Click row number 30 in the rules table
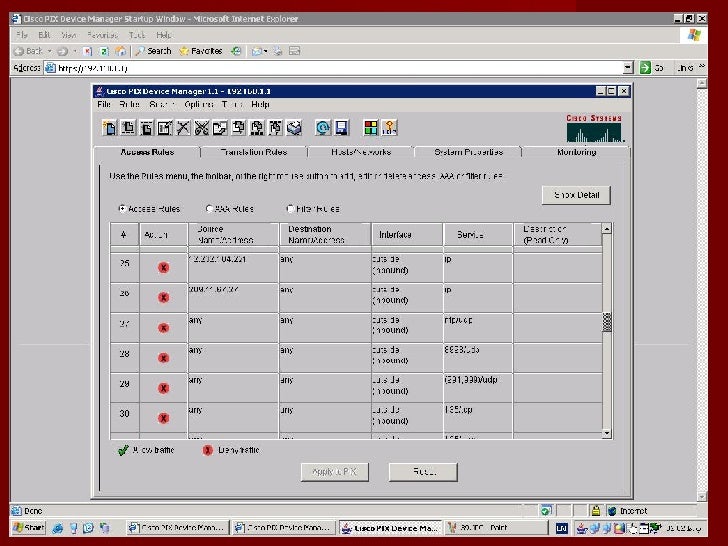Image resolution: width=728 pixels, height=546 pixels. [x=124, y=414]
